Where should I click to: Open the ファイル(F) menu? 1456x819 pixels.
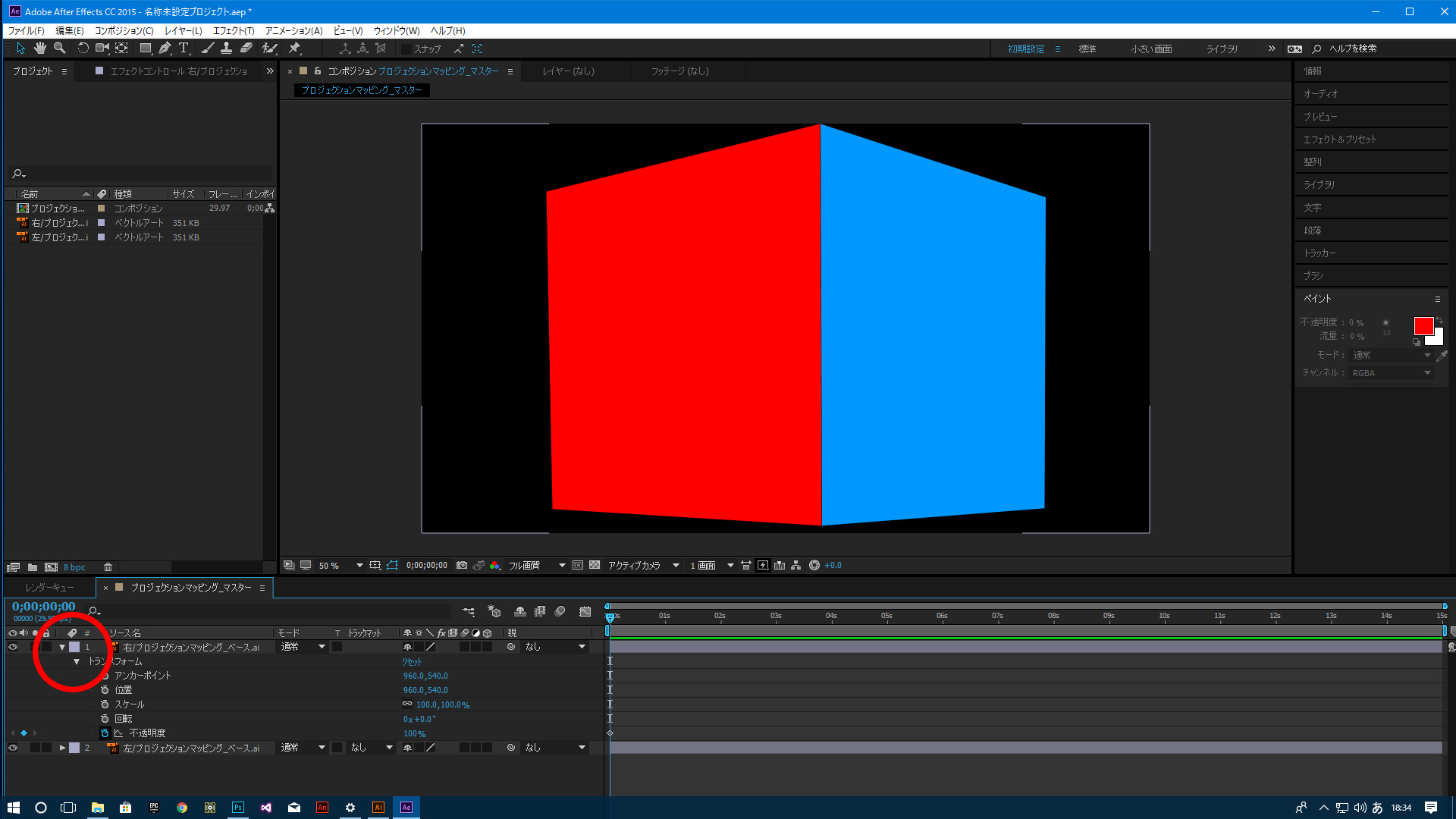(26, 30)
